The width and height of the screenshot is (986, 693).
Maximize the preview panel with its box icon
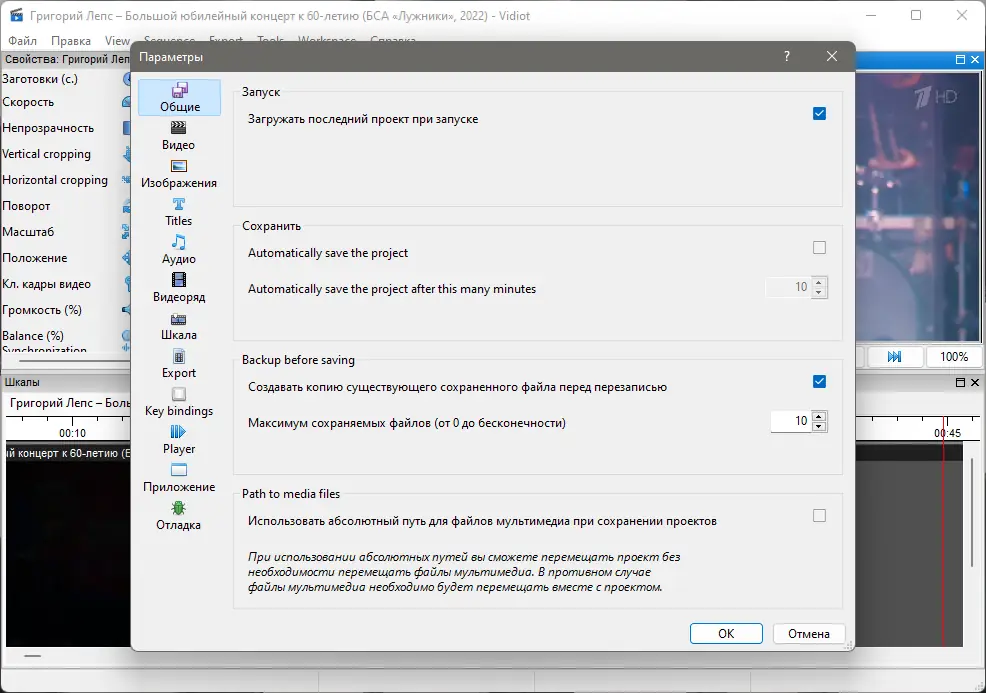click(x=960, y=59)
